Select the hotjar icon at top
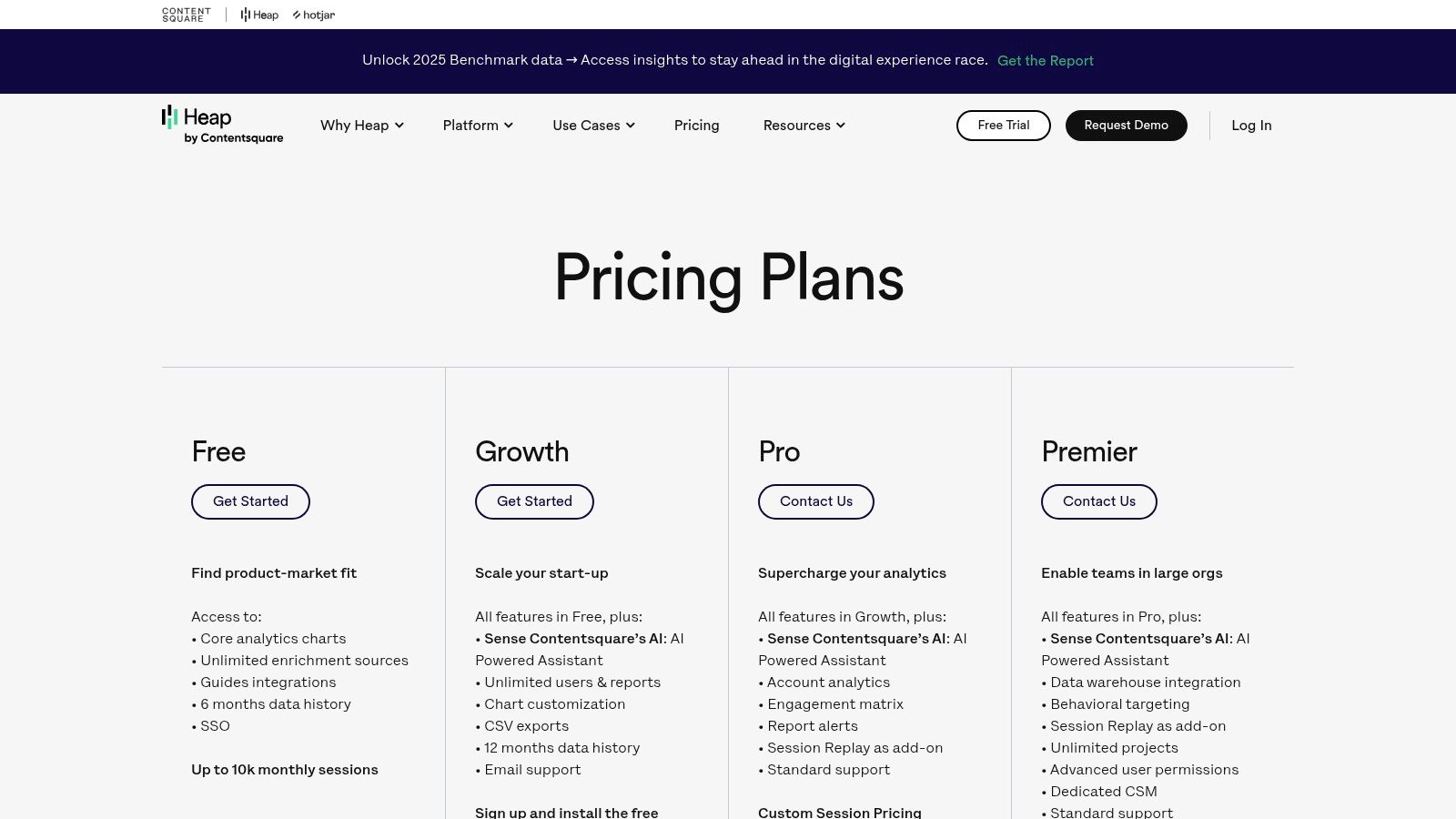Image resolution: width=1456 pixels, height=819 pixels. tap(313, 15)
